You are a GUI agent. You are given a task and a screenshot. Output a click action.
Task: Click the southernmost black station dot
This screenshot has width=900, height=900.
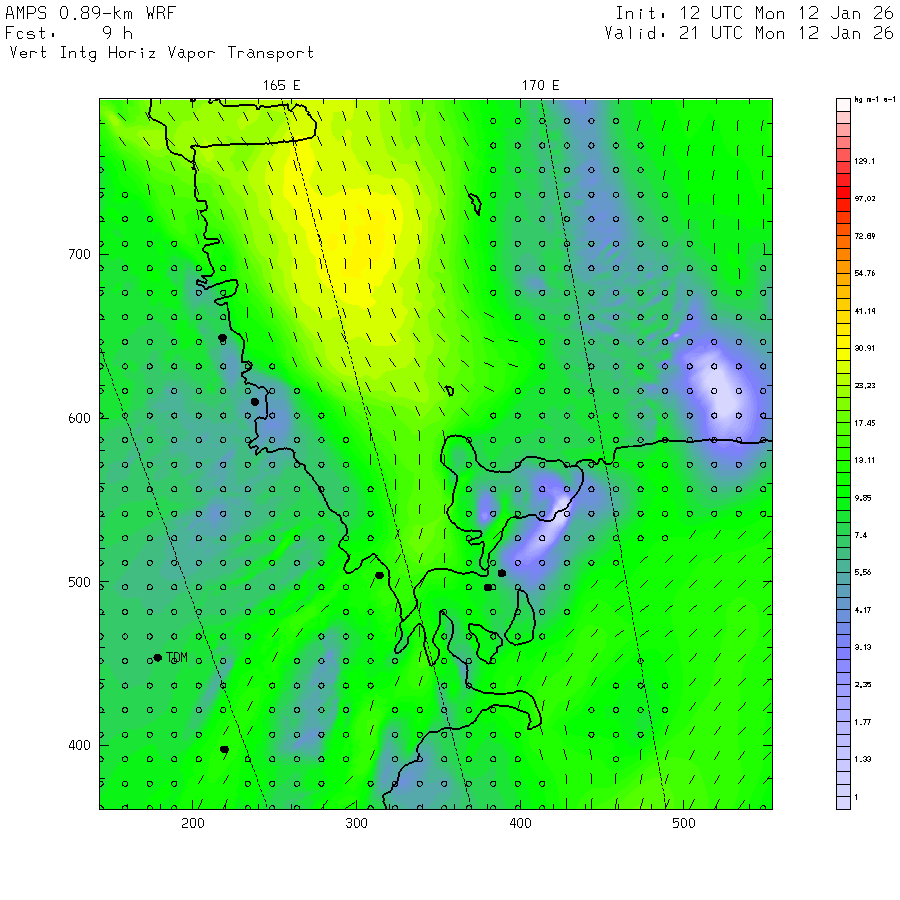[x=224, y=749]
